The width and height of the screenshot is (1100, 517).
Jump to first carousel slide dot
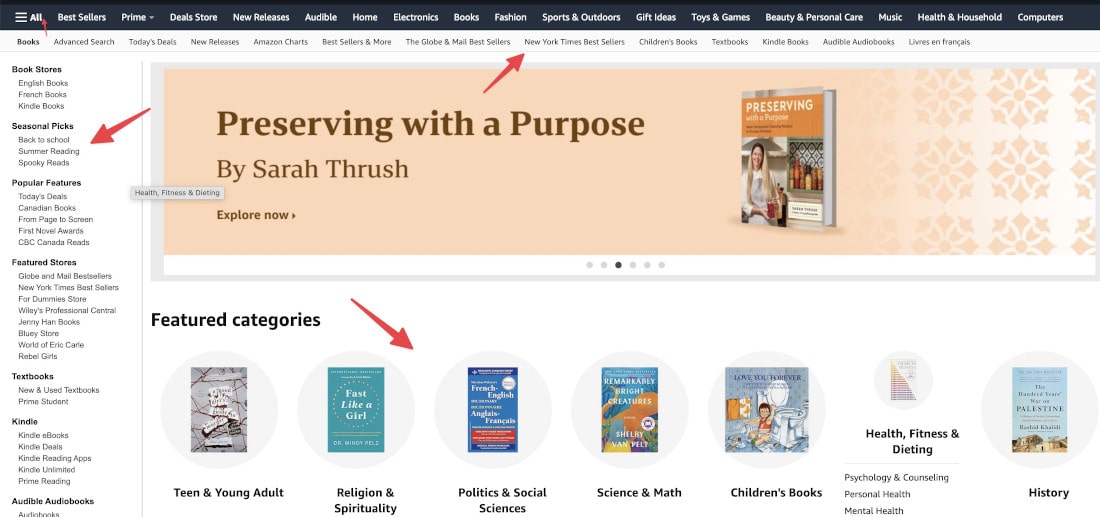click(x=589, y=265)
